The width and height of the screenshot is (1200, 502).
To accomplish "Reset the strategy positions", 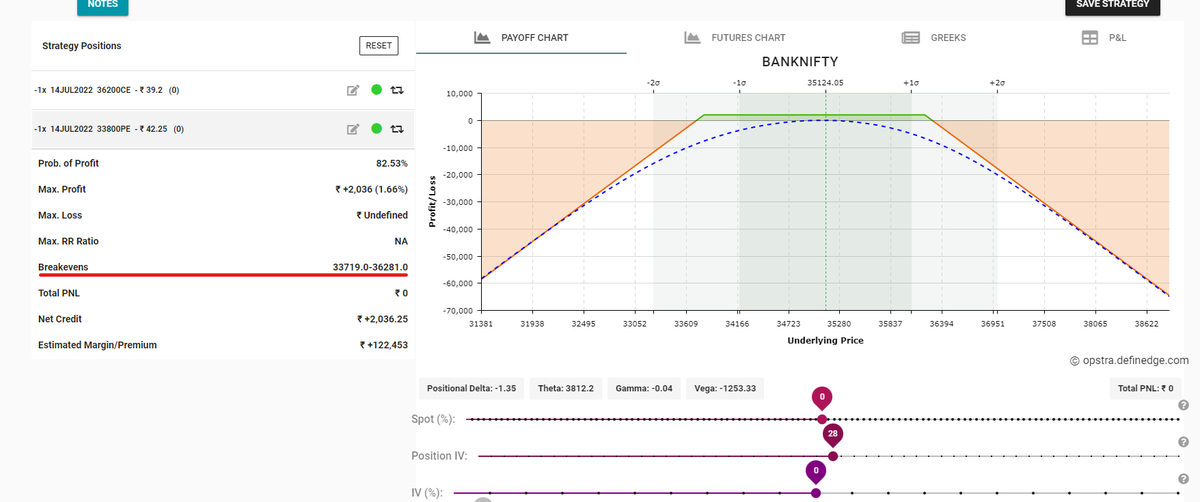I will [379, 45].
